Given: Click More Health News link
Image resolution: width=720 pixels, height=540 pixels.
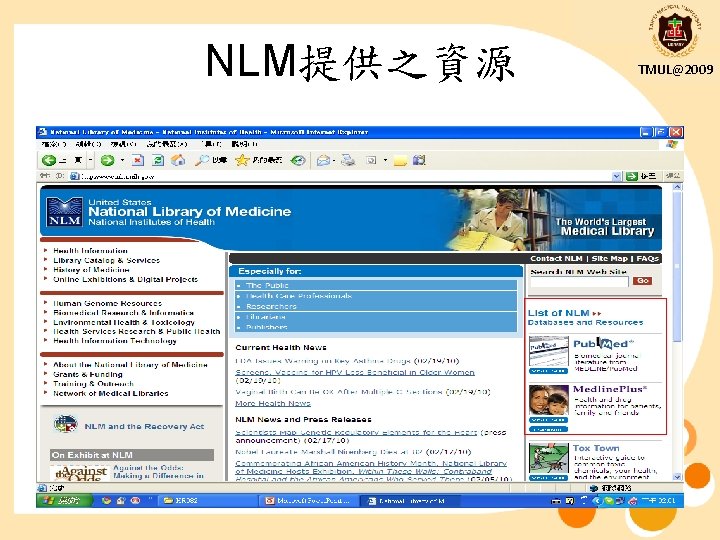Looking at the screenshot, I should pos(273,403).
